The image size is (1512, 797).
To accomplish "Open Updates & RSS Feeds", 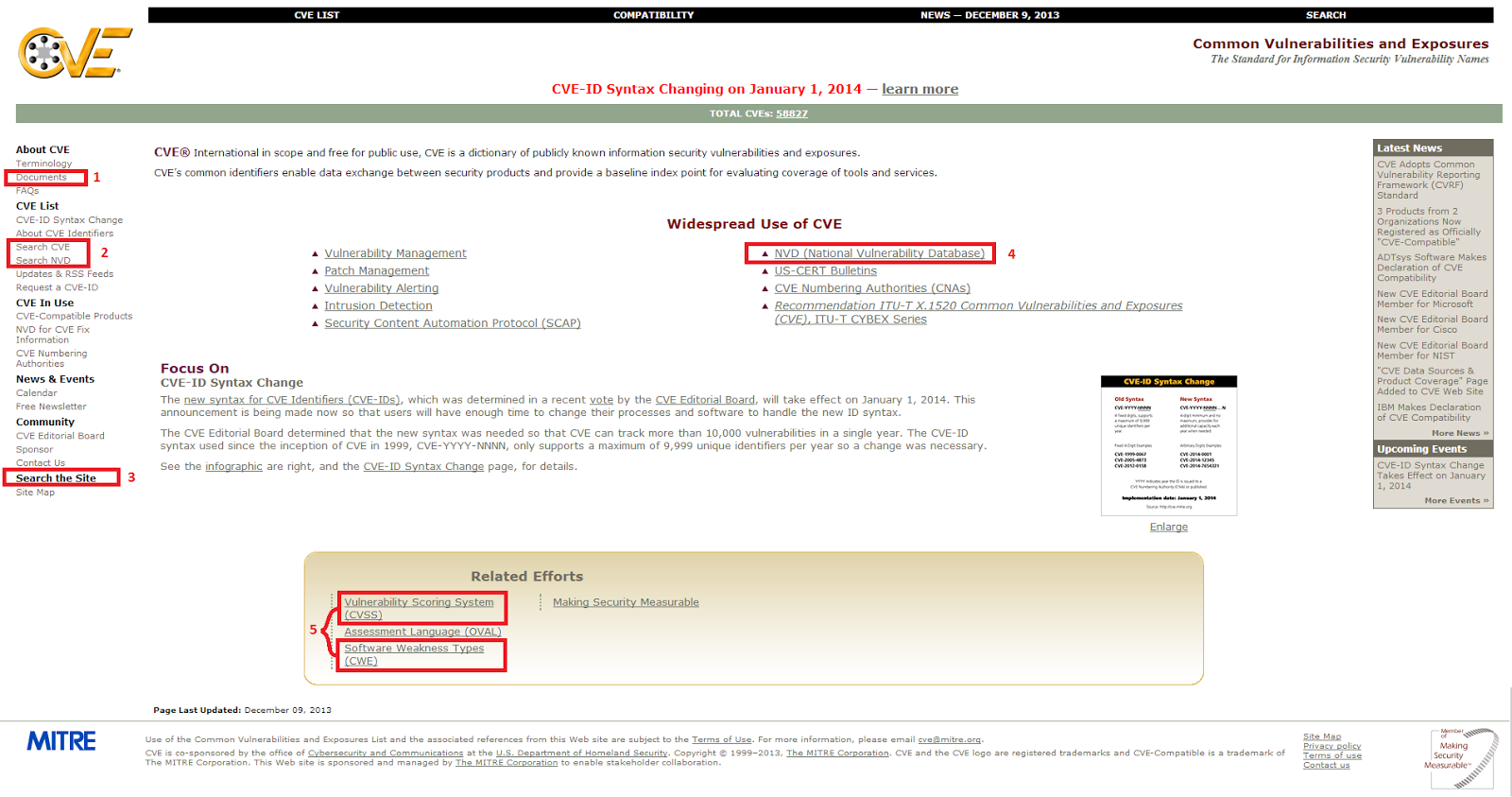I will [64, 274].
